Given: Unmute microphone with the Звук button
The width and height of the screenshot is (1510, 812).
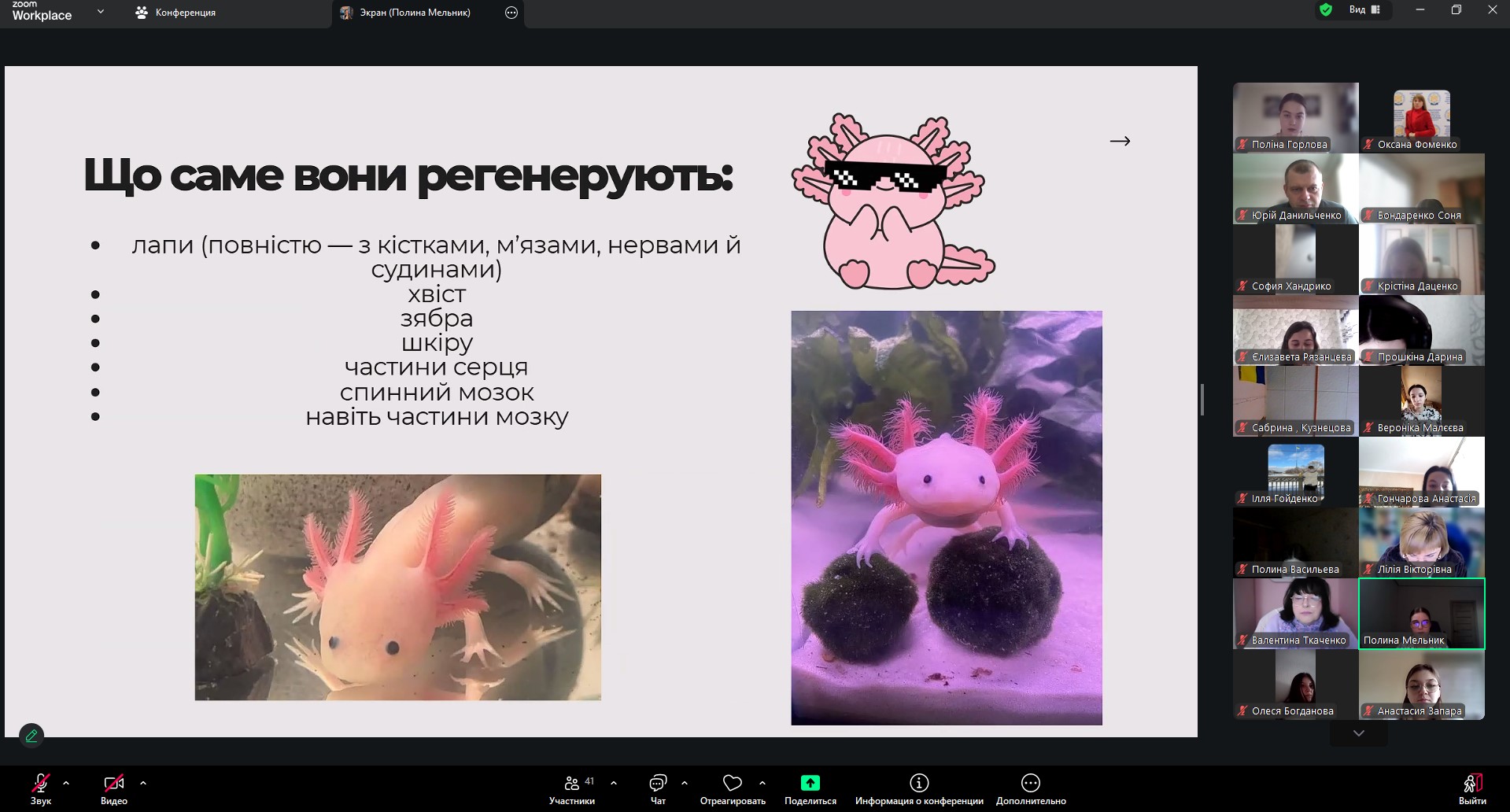Looking at the screenshot, I should (x=40, y=788).
